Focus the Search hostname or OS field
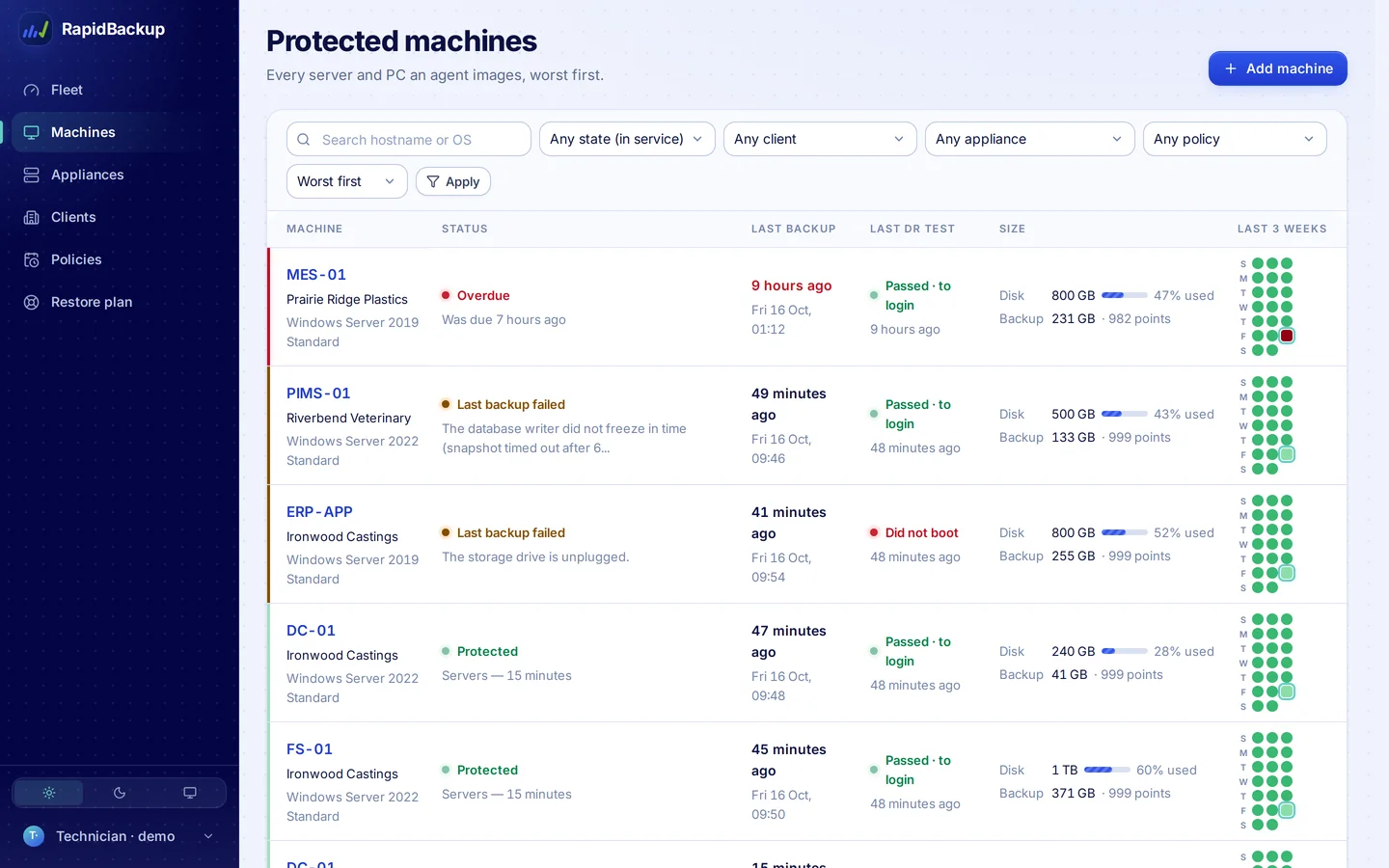The height and width of the screenshot is (868, 1389). point(409,139)
